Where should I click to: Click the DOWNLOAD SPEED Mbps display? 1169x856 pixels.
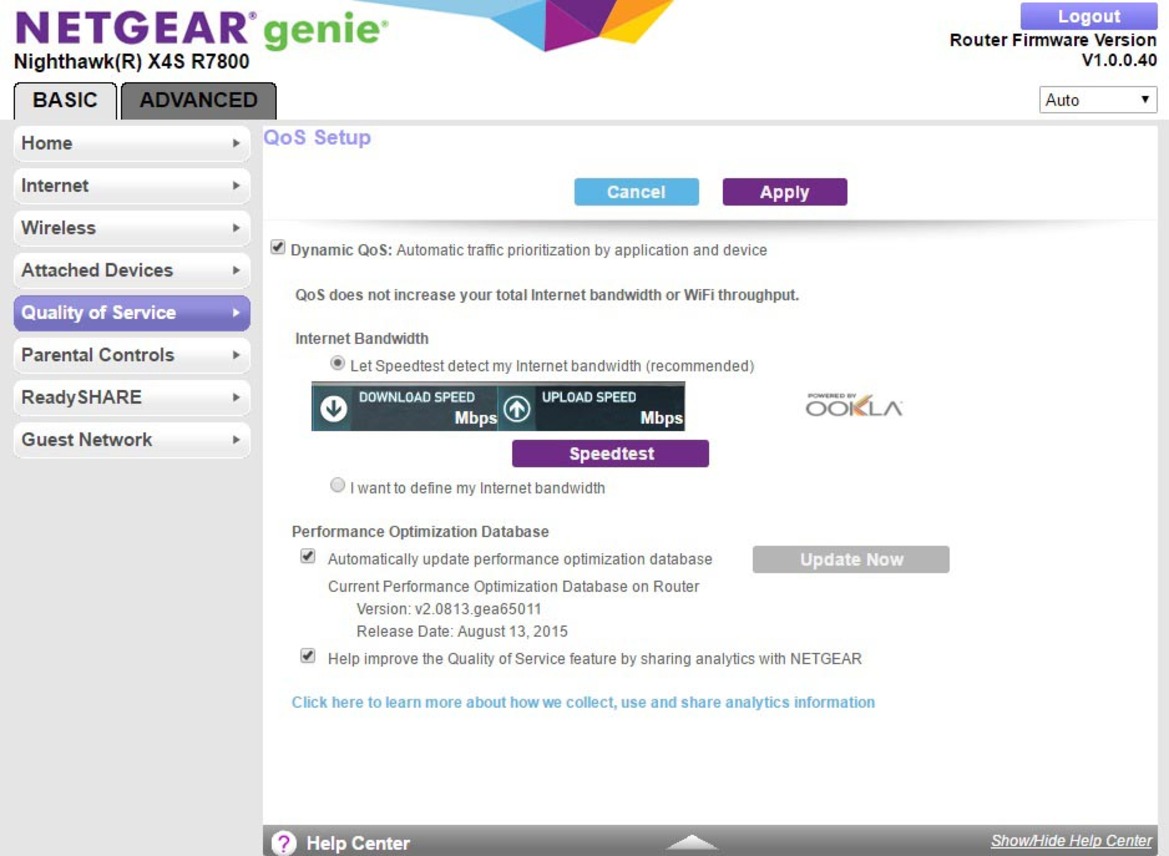[x=405, y=406]
